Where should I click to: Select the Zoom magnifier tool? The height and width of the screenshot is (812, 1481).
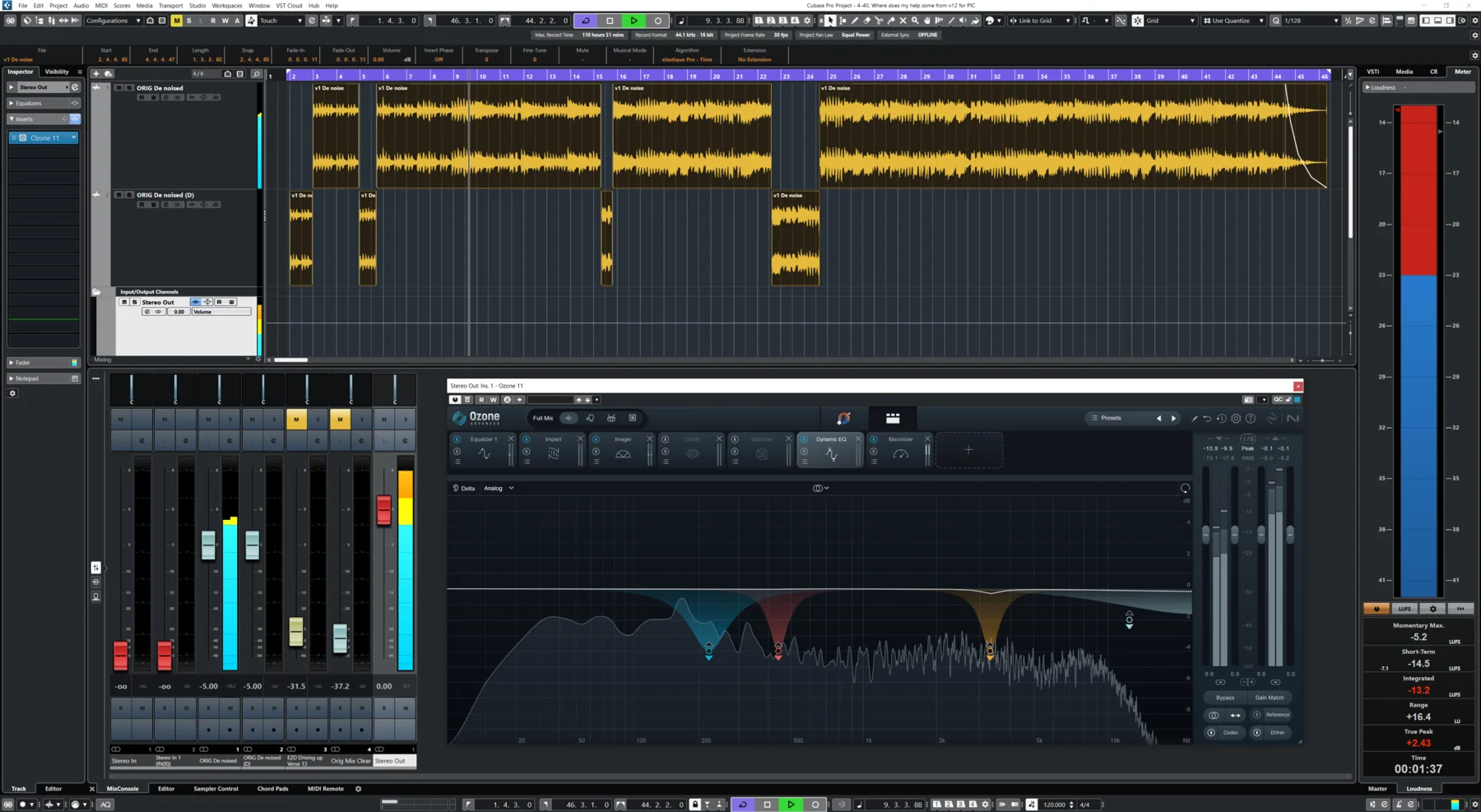(915, 21)
